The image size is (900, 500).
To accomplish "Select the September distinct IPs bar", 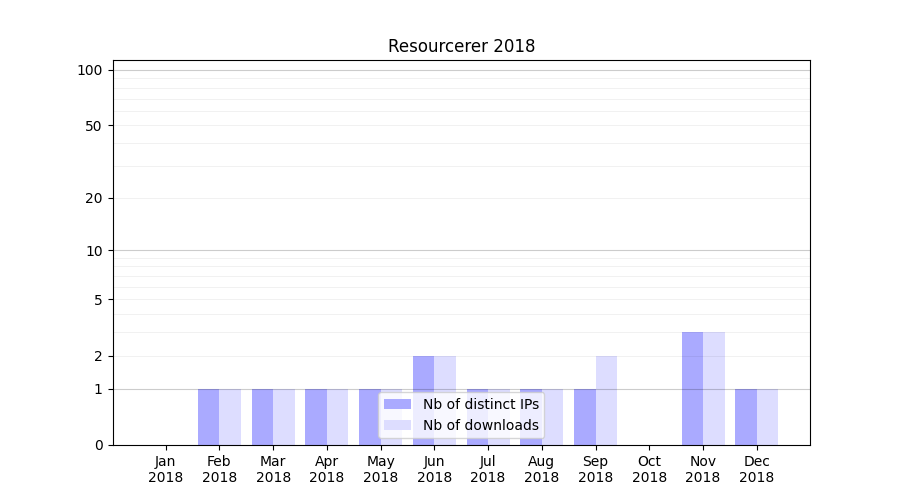I will point(585,417).
